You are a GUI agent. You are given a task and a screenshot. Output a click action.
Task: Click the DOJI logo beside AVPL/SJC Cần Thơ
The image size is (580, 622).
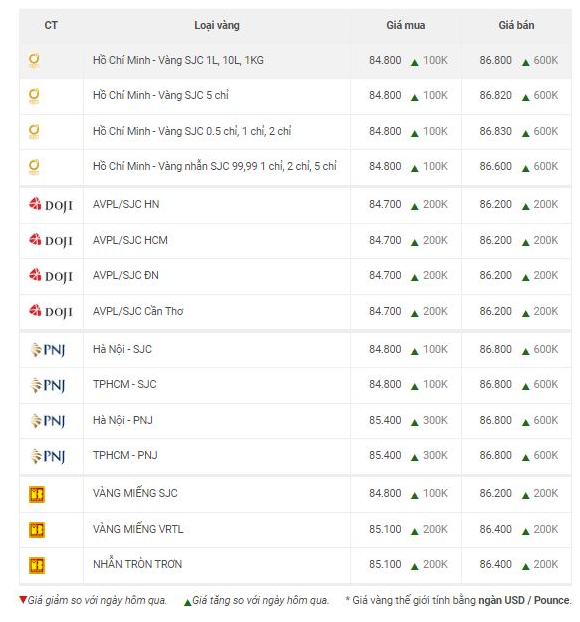pyautogui.click(x=51, y=311)
